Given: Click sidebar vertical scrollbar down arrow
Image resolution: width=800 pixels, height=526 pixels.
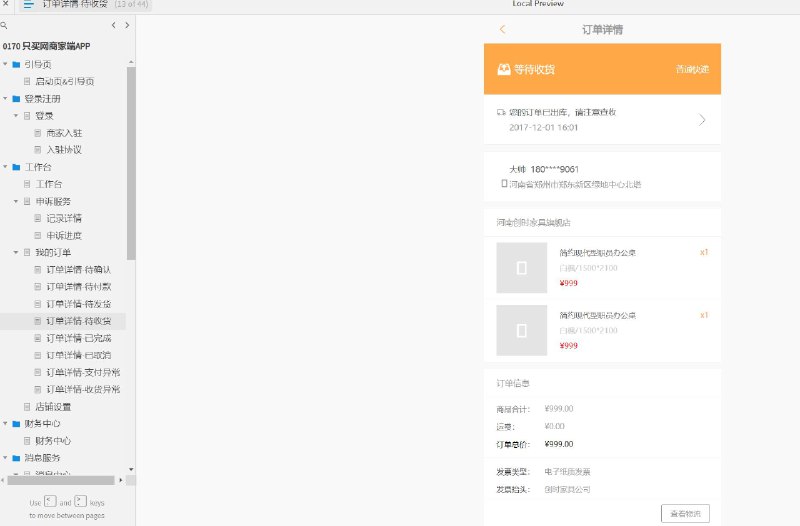Looking at the screenshot, I should [x=131, y=469].
